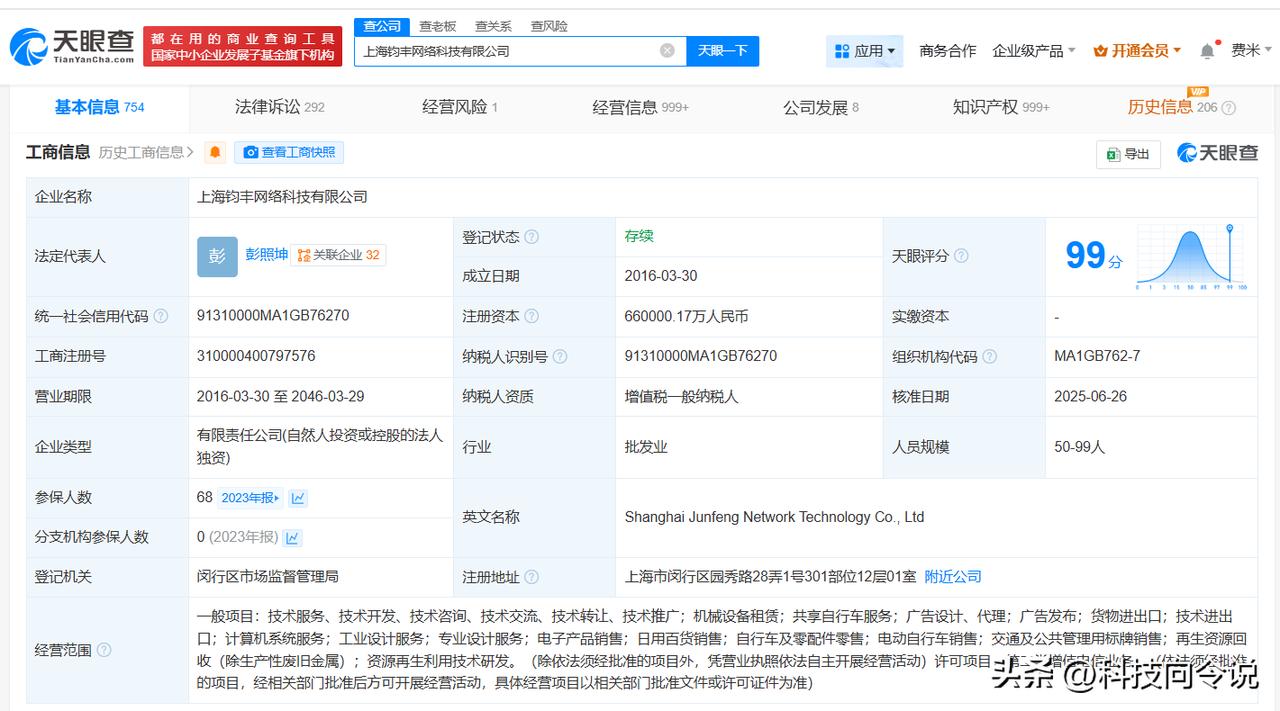Viewport: 1280px width, 711px height.
Task: Click the help icon next to 注册地址
Action: (532, 577)
